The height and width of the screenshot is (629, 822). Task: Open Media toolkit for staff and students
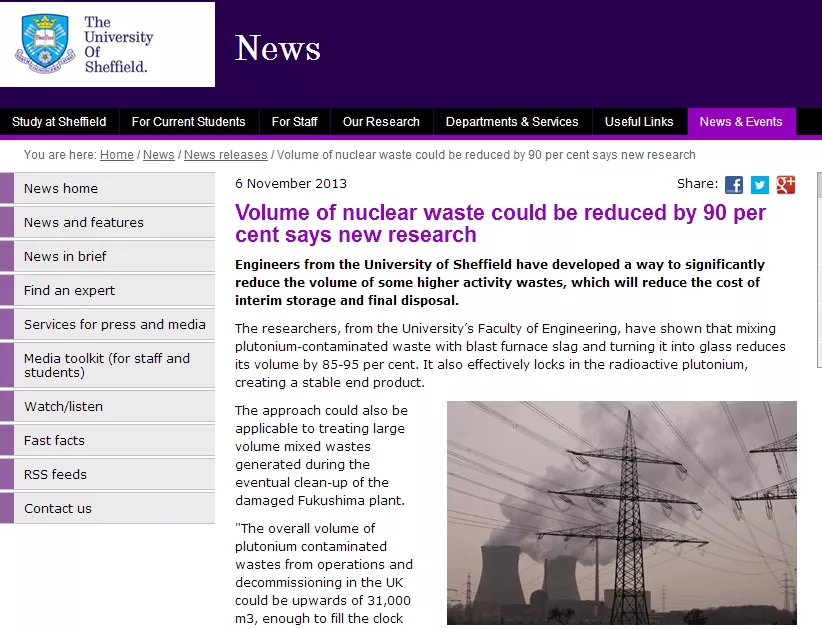(x=107, y=365)
